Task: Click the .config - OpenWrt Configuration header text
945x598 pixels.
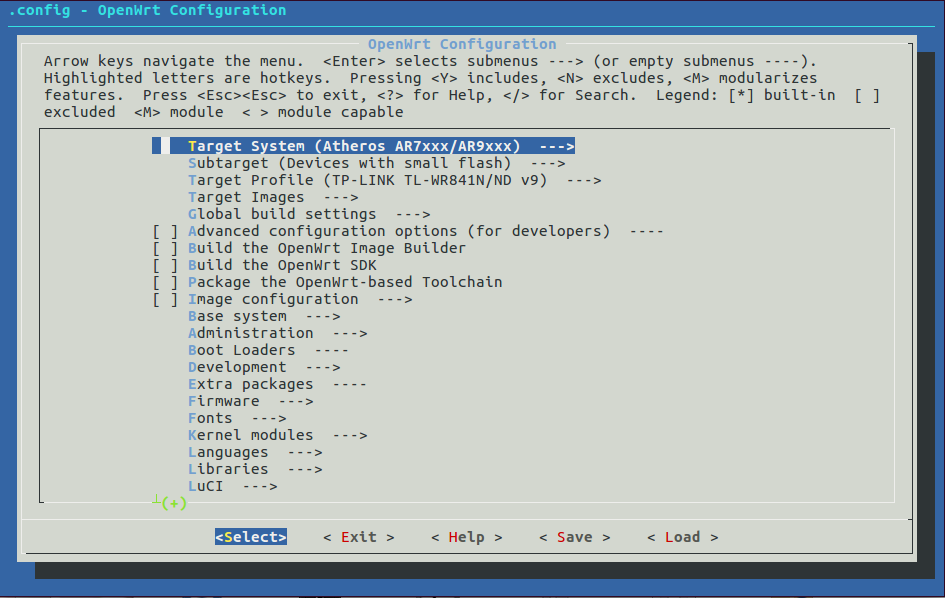Action: (148, 10)
